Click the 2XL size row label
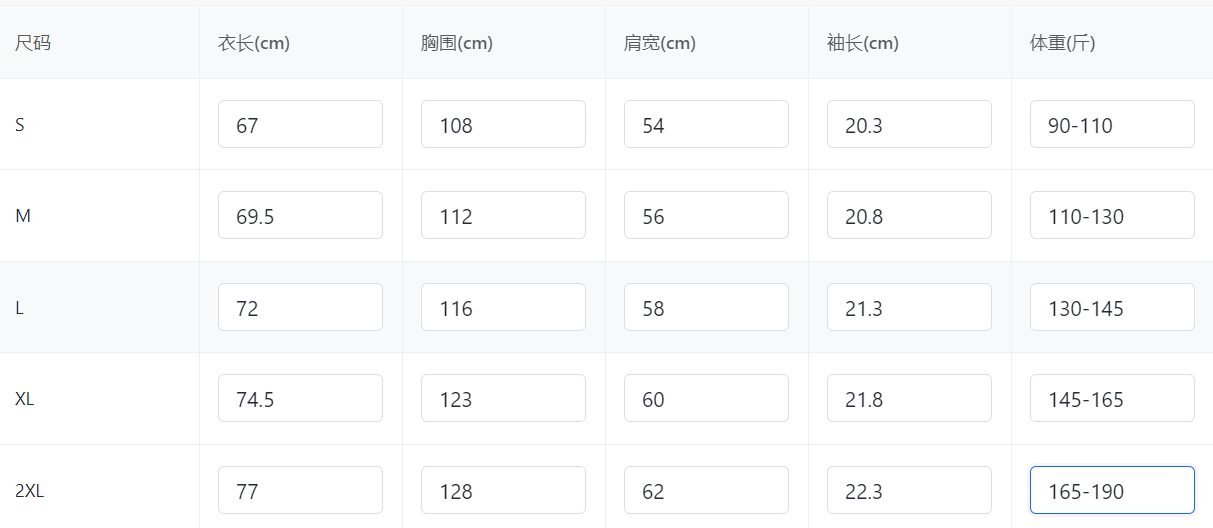 30,491
